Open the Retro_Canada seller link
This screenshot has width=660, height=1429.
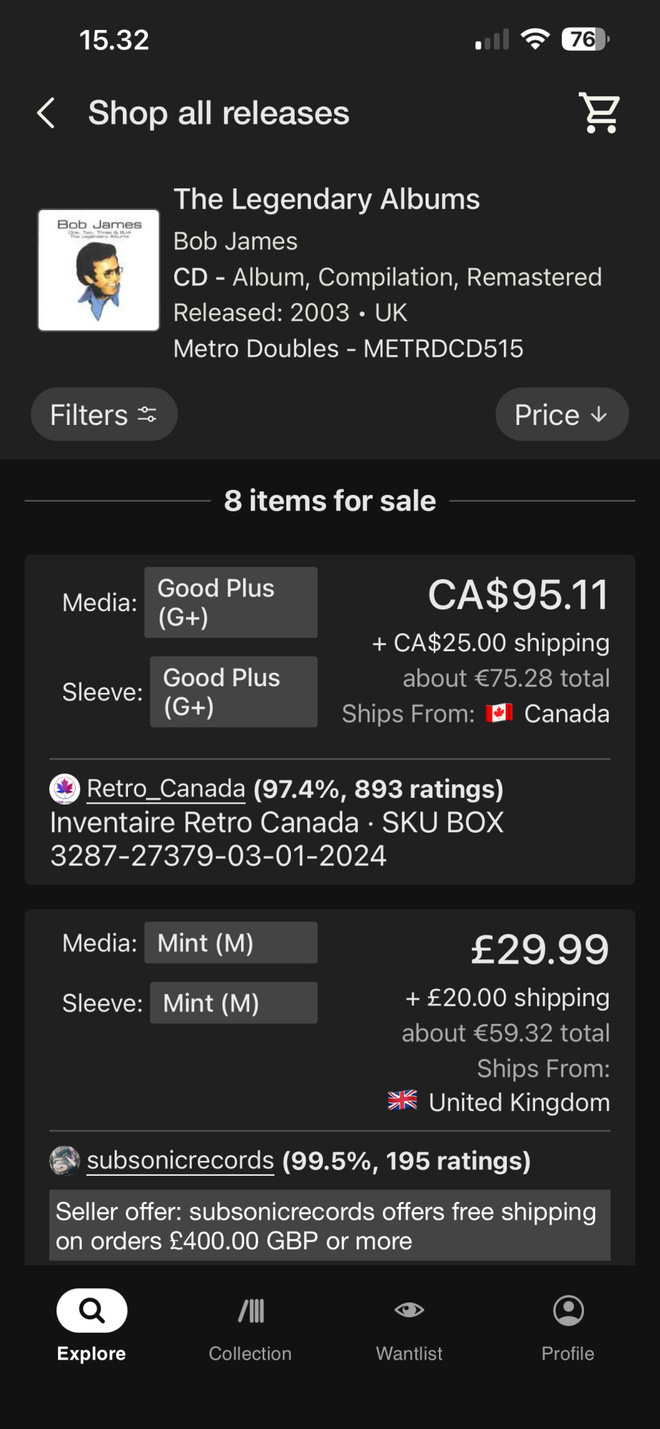166,789
